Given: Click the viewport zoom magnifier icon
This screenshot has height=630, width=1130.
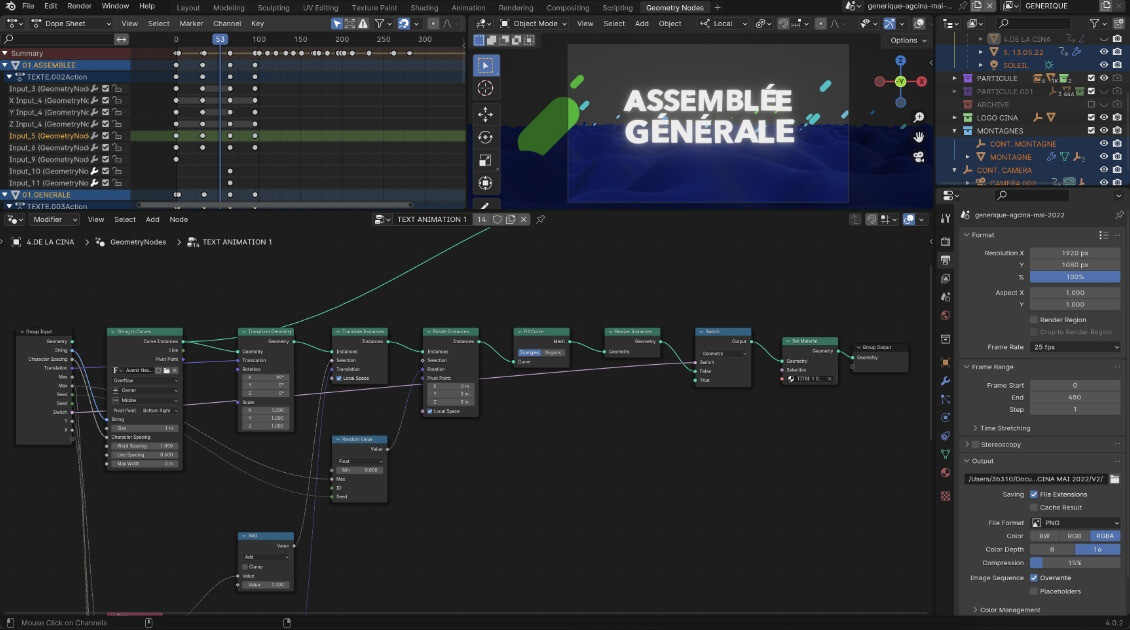Looking at the screenshot, I should (919, 117).
